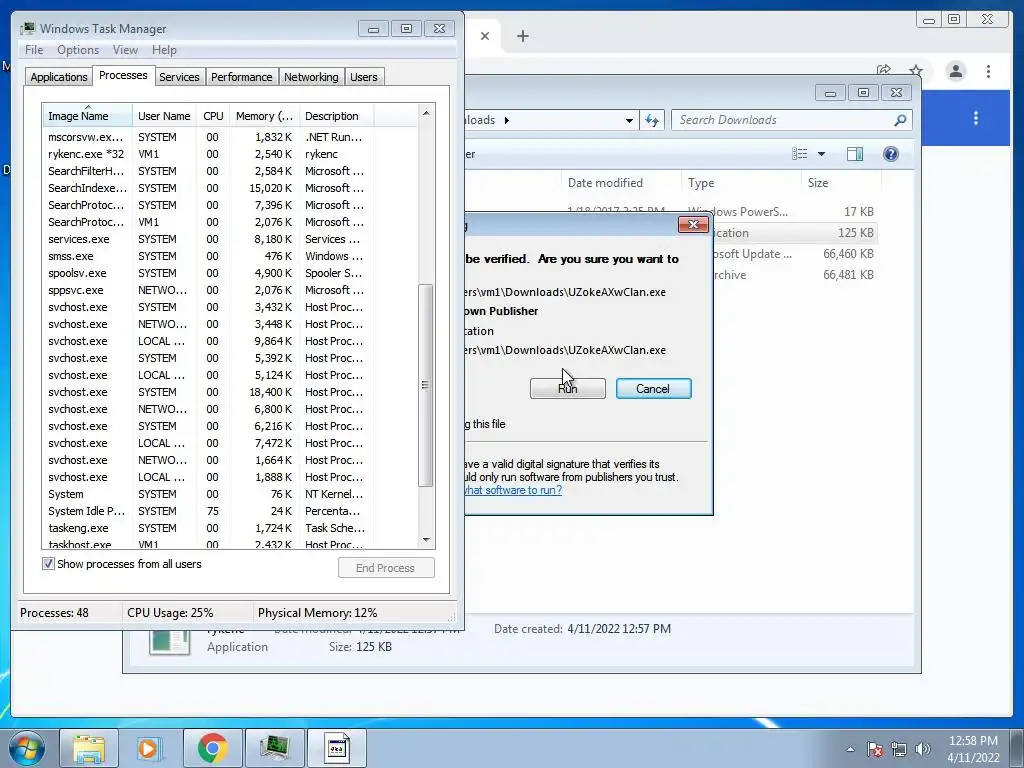Click Cancel in the security warning
Image resolution: width=1024 pixels, height=768 pixels.
click(653, 389)
